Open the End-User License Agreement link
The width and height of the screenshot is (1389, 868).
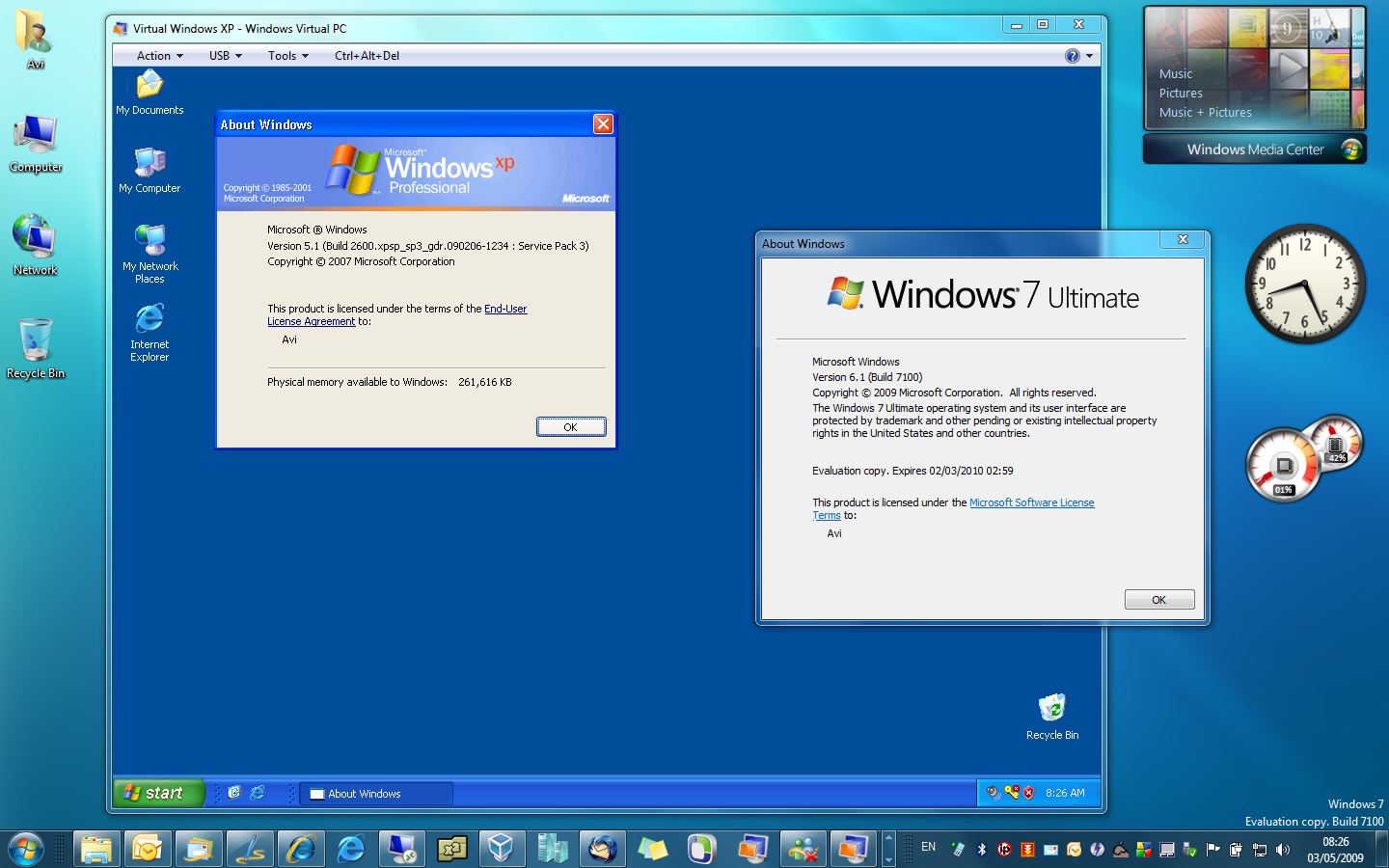(x=397, y=315)
